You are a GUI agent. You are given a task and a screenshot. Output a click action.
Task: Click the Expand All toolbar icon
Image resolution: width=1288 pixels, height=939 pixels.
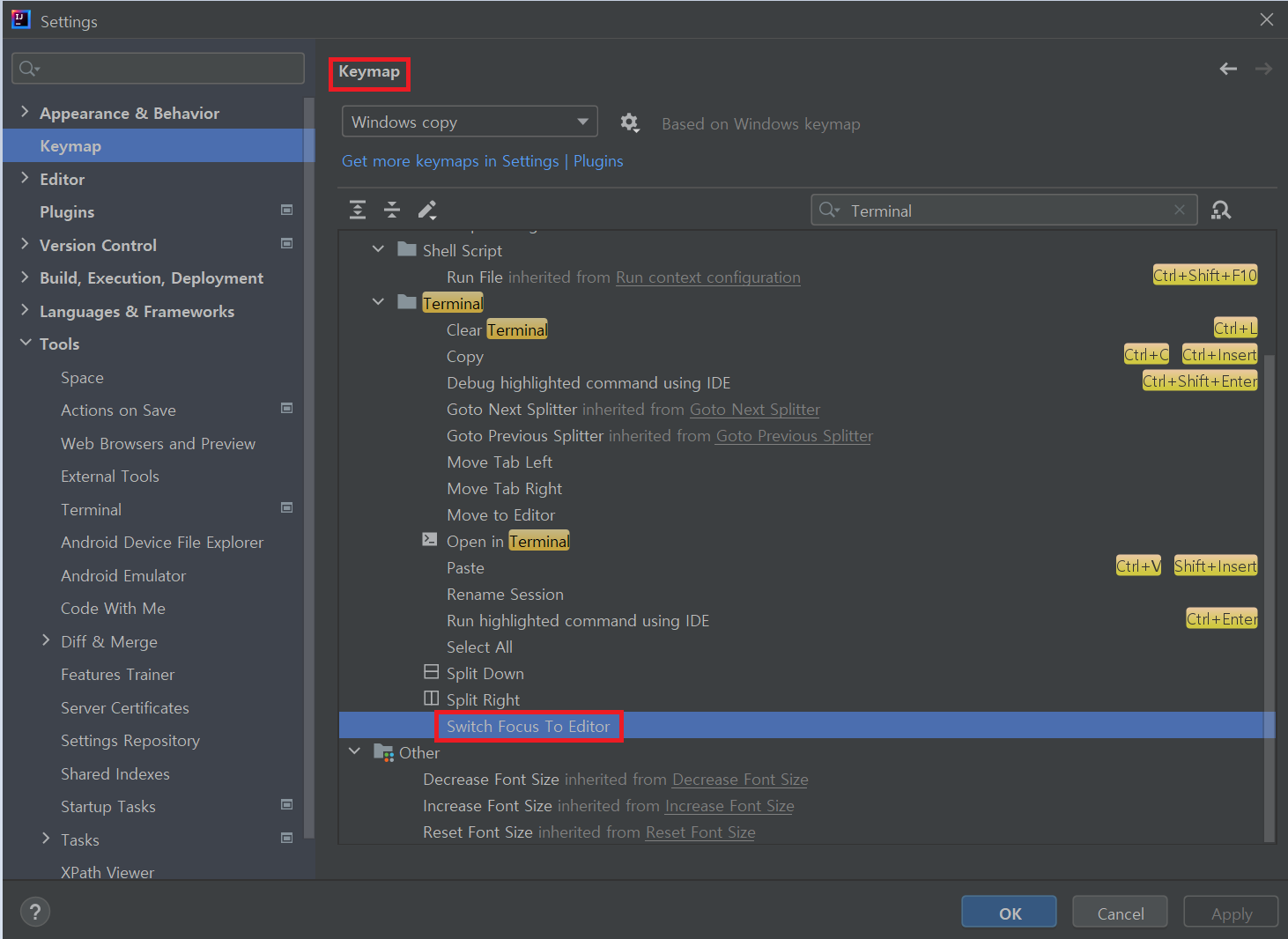coord(358,210)
